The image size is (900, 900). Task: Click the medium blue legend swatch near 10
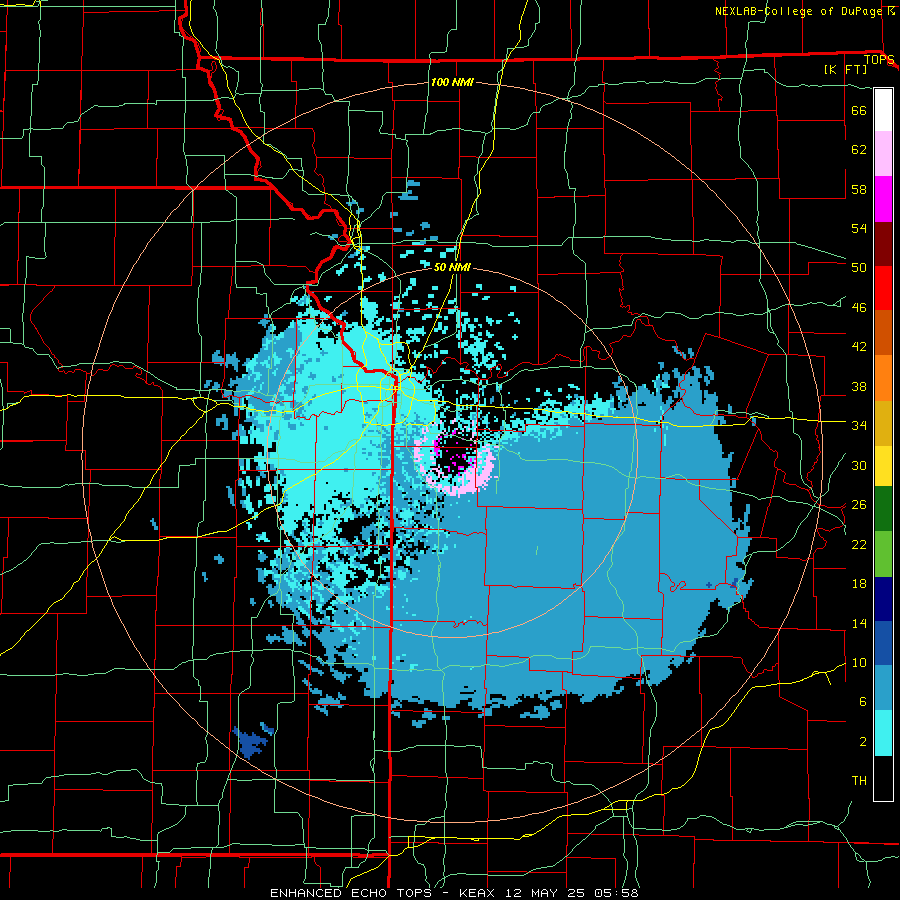tap(883, 643)
